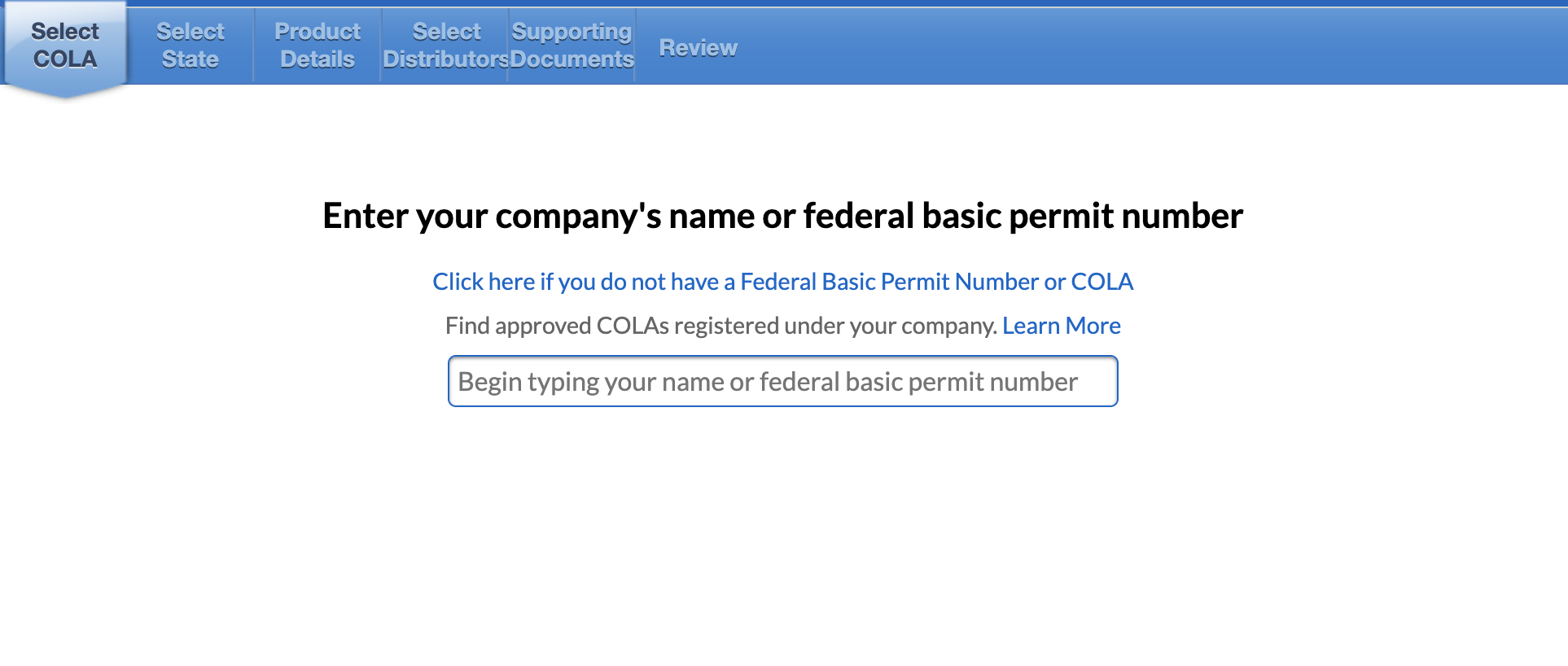This screenshot has height=666, width=1568.
Task: Return to the Select State wizard tab
Action: [x=190, y=45]
